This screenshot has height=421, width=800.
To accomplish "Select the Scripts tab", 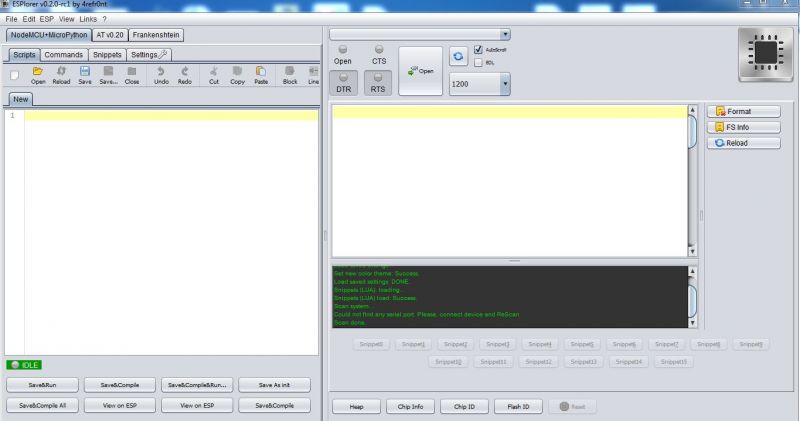I will pos(24,55).
